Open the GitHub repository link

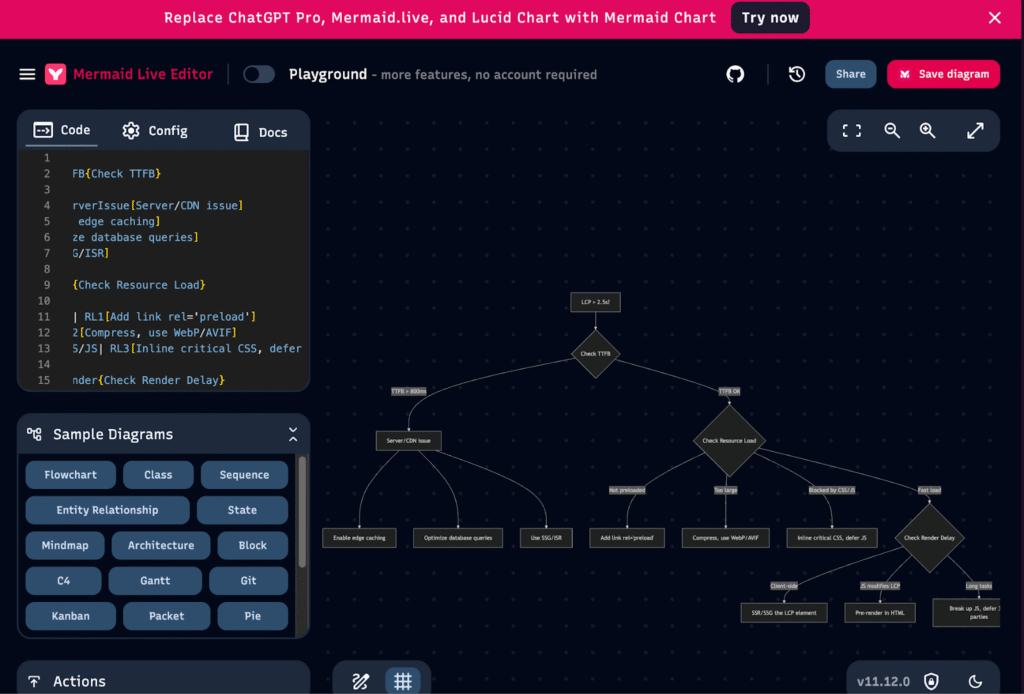[x=735, y=73]
